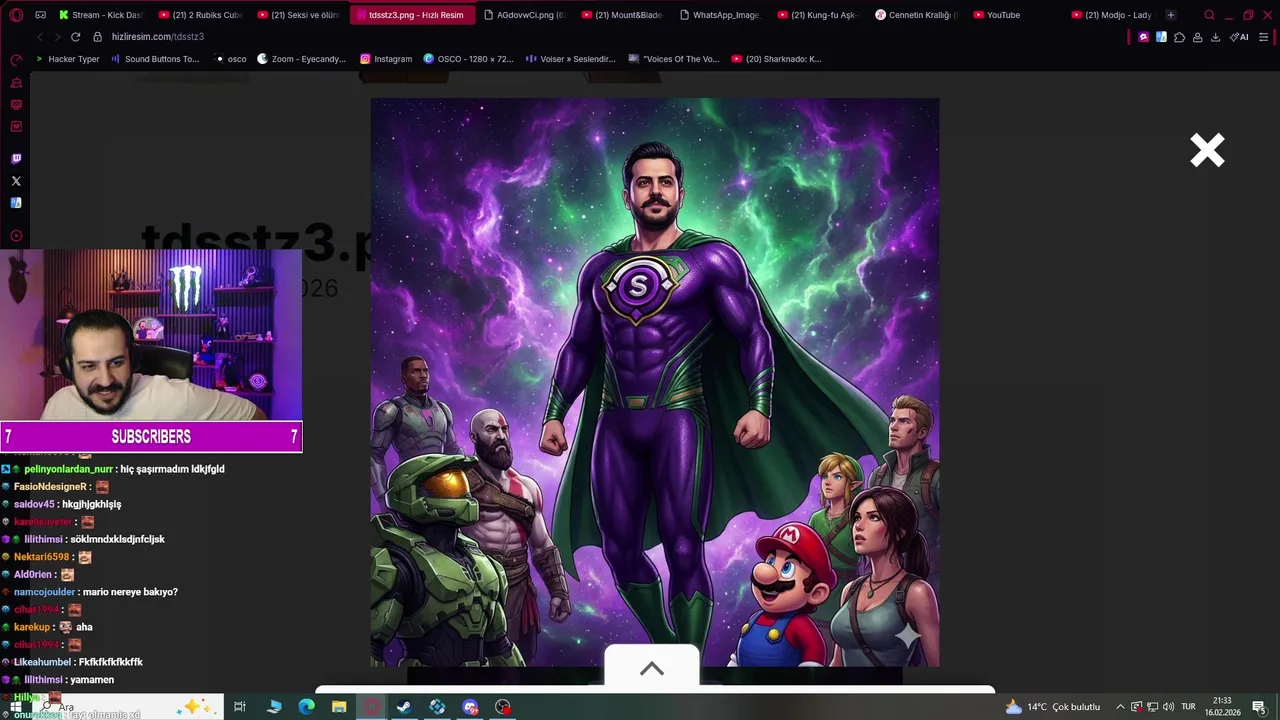
Task: Reload the page
Action: click(75, 37)
